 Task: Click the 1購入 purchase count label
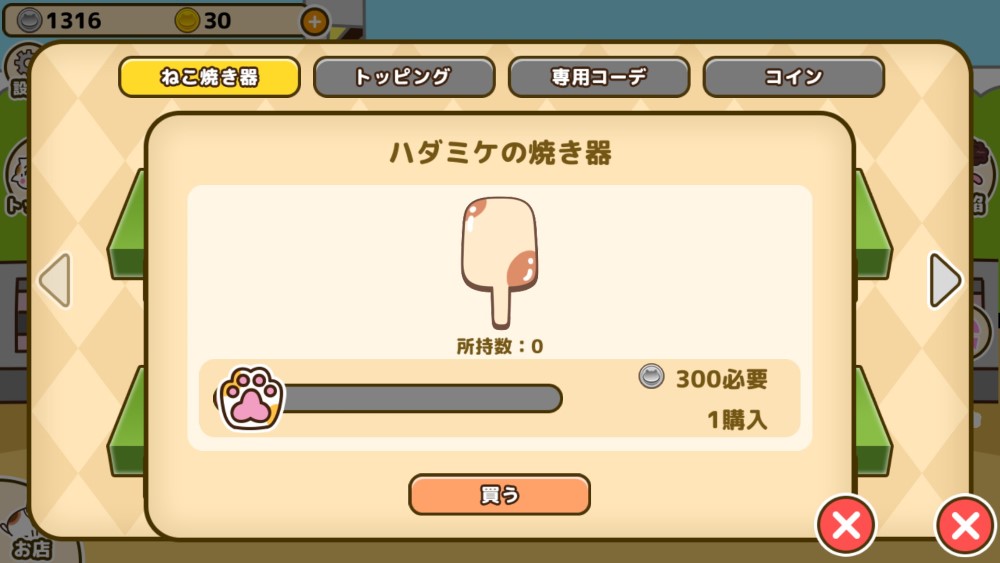tap(737, 420)
